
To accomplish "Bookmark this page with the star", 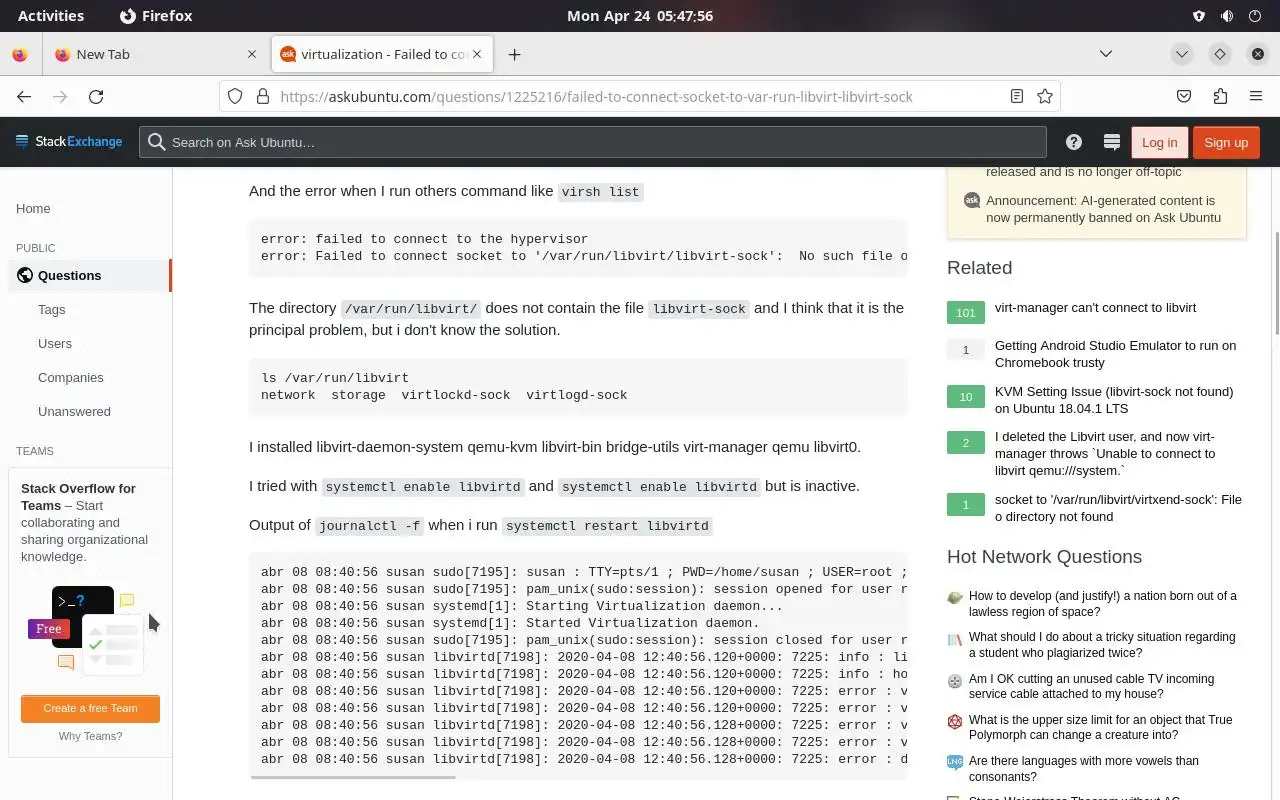I will click(1045, 96).
